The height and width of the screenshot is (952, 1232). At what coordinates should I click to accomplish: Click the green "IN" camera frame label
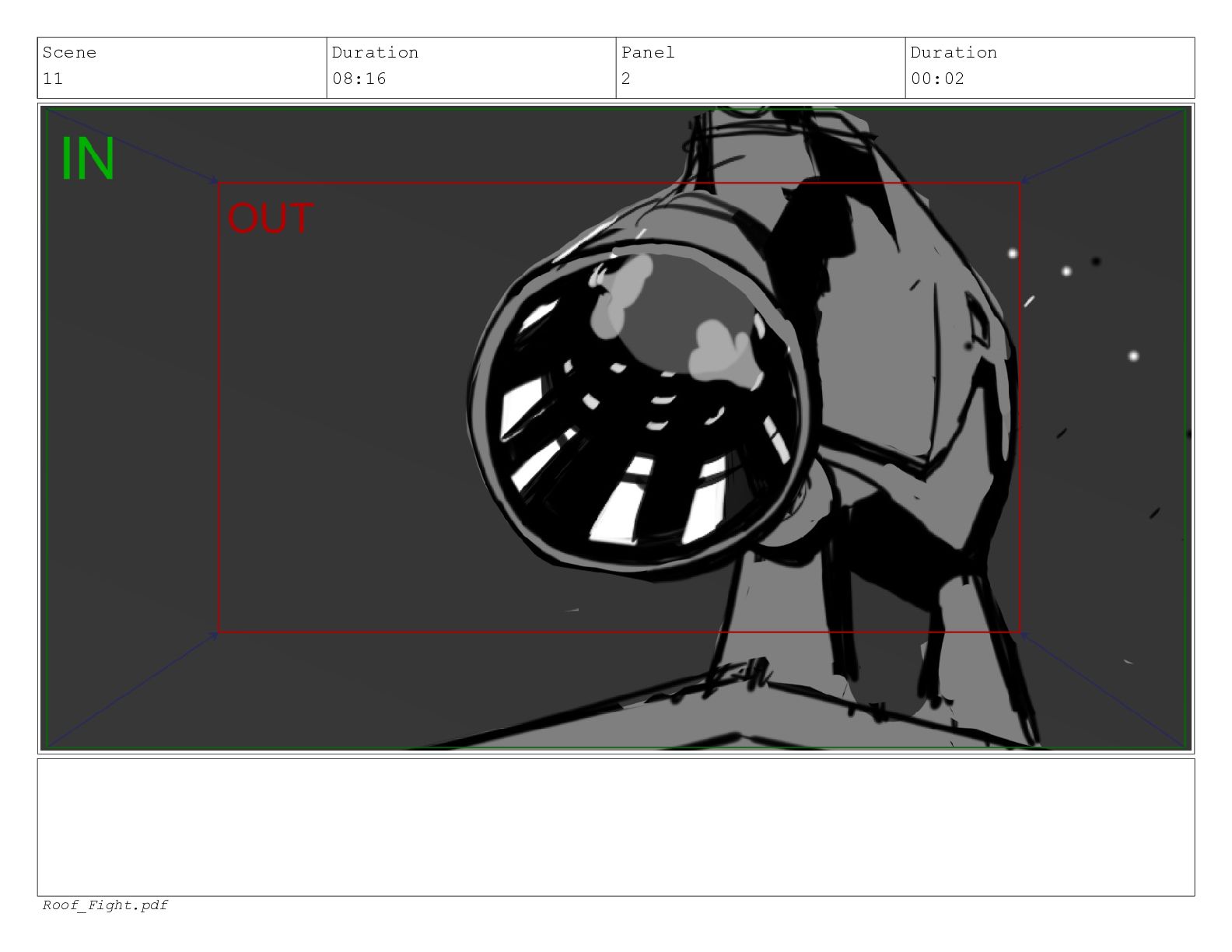click(88, 159)
